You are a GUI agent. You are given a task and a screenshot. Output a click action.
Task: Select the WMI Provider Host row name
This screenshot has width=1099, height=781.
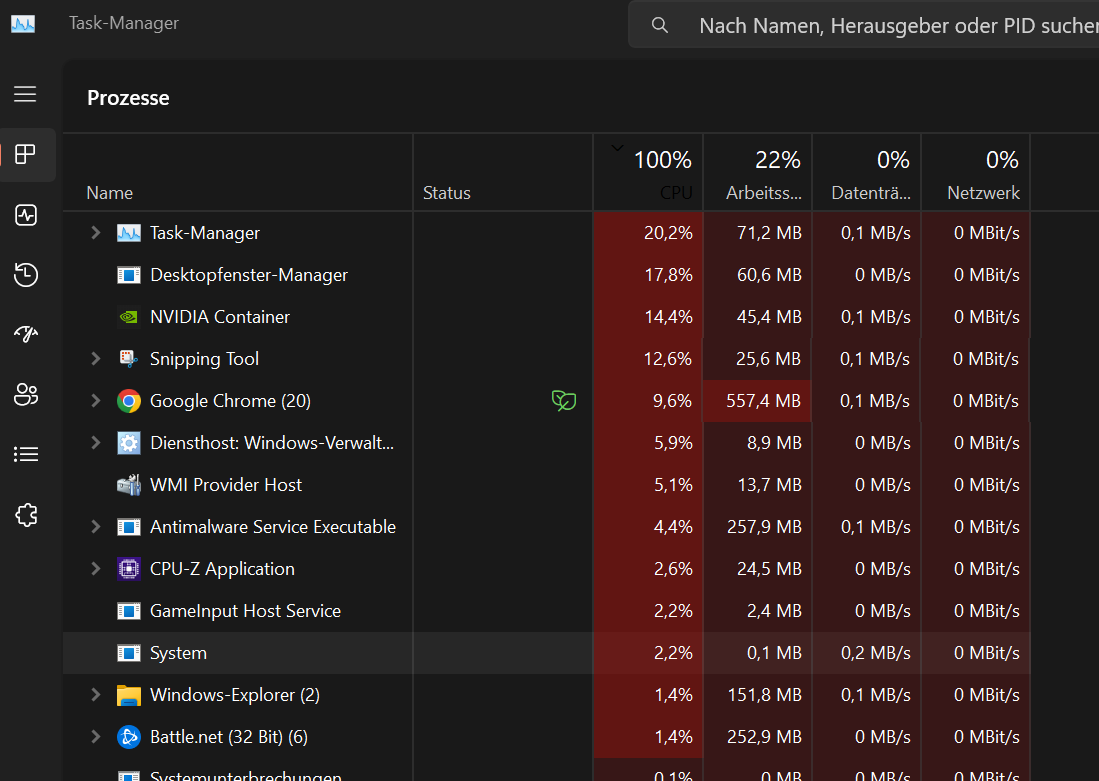point(226,485)
